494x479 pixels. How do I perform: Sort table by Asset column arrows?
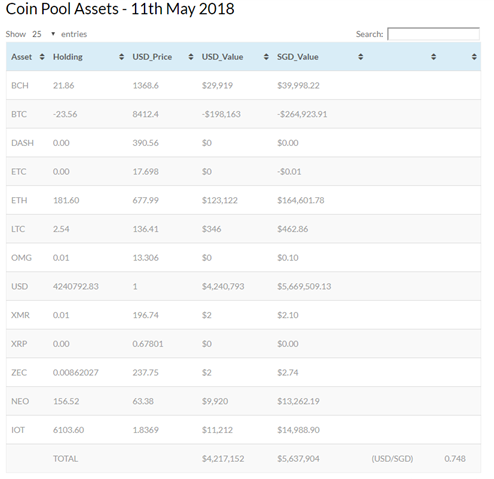click(x=42, y=57)
